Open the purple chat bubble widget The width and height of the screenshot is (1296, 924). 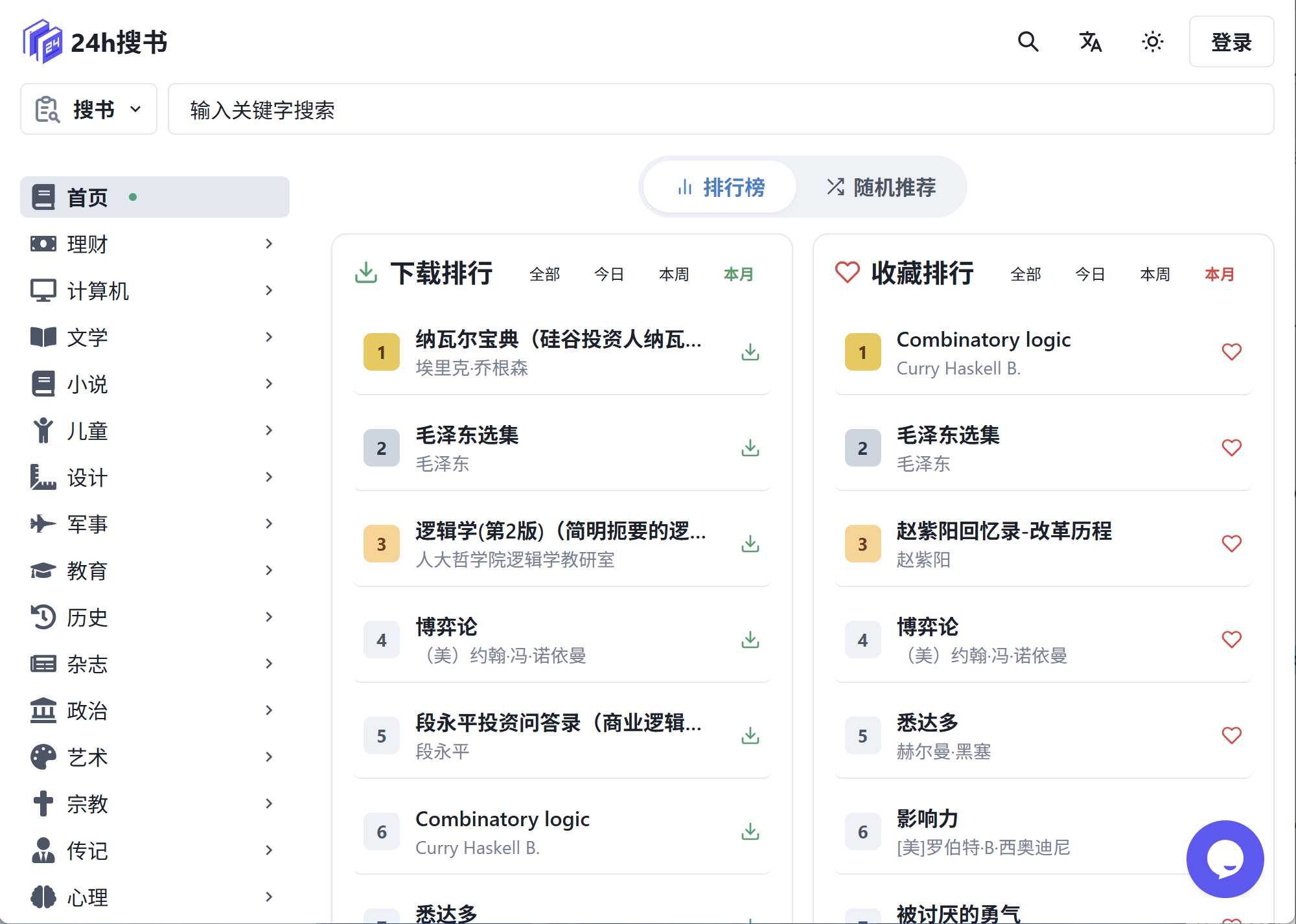click(x=1225, y=859)
